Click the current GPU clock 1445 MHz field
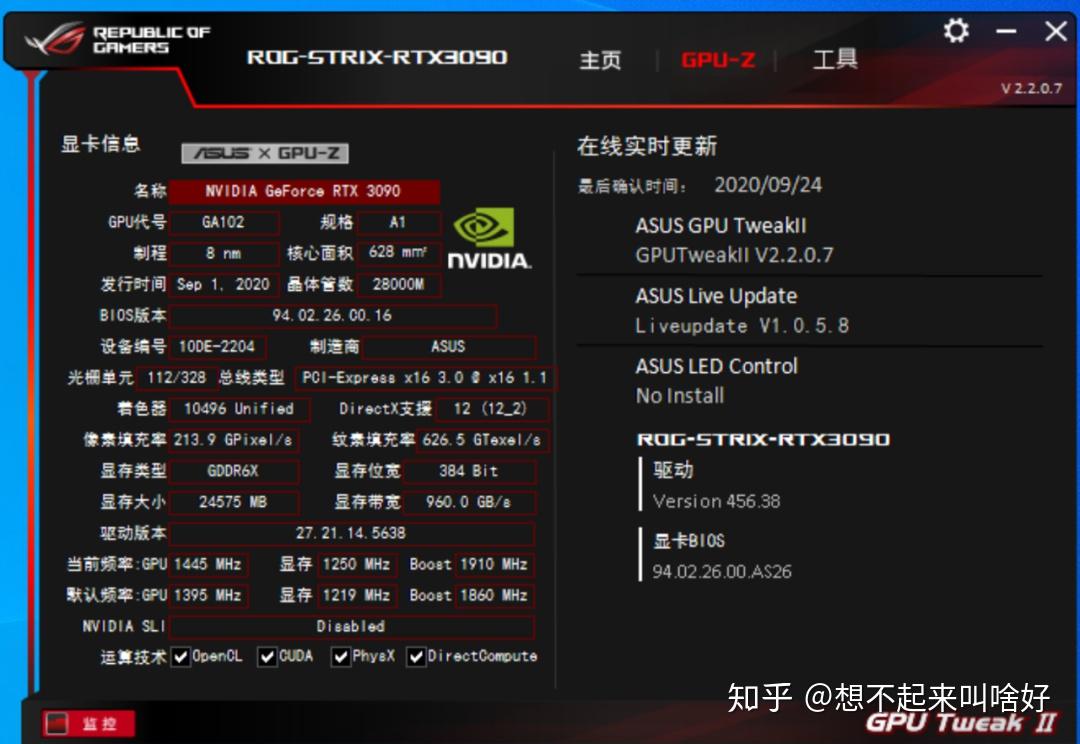The image size is (1080, 744). (209, 565)
